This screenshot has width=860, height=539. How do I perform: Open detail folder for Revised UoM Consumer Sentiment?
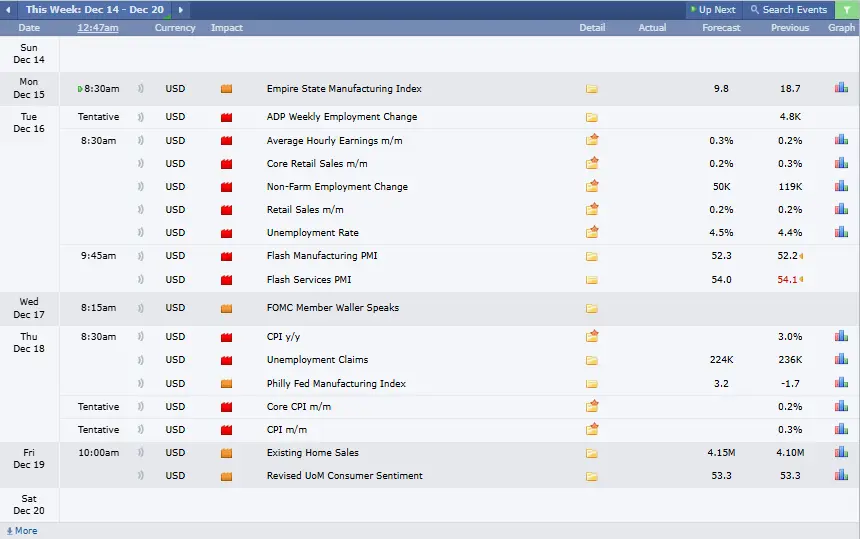pos(591,476)
